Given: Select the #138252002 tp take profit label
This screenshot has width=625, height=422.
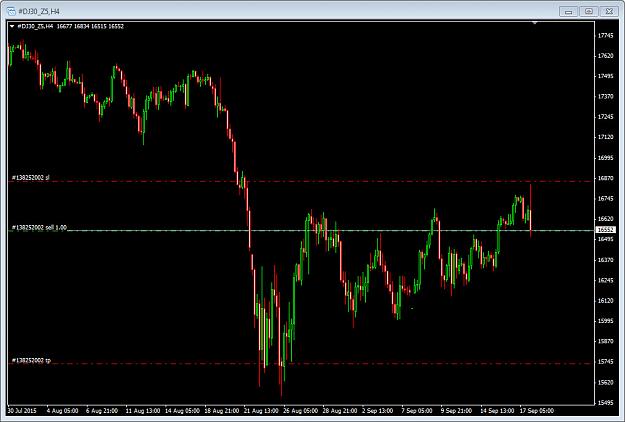Looking at the screenshot, I should tap(31, 360).
